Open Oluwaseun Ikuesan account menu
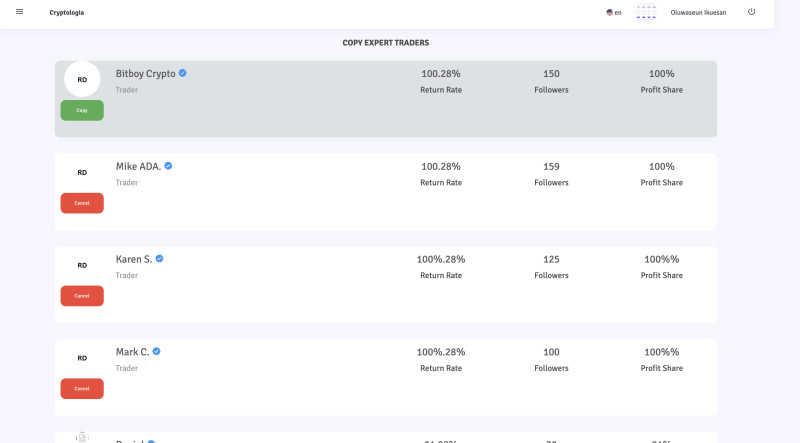This screenshot has height=443, width=800. 698,12
